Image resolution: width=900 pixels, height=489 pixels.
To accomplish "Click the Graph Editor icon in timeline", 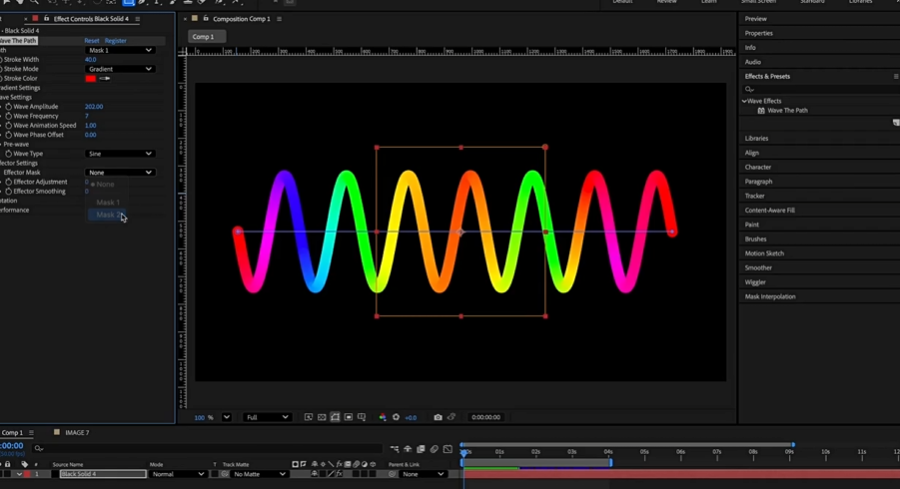I will point(447,449).
